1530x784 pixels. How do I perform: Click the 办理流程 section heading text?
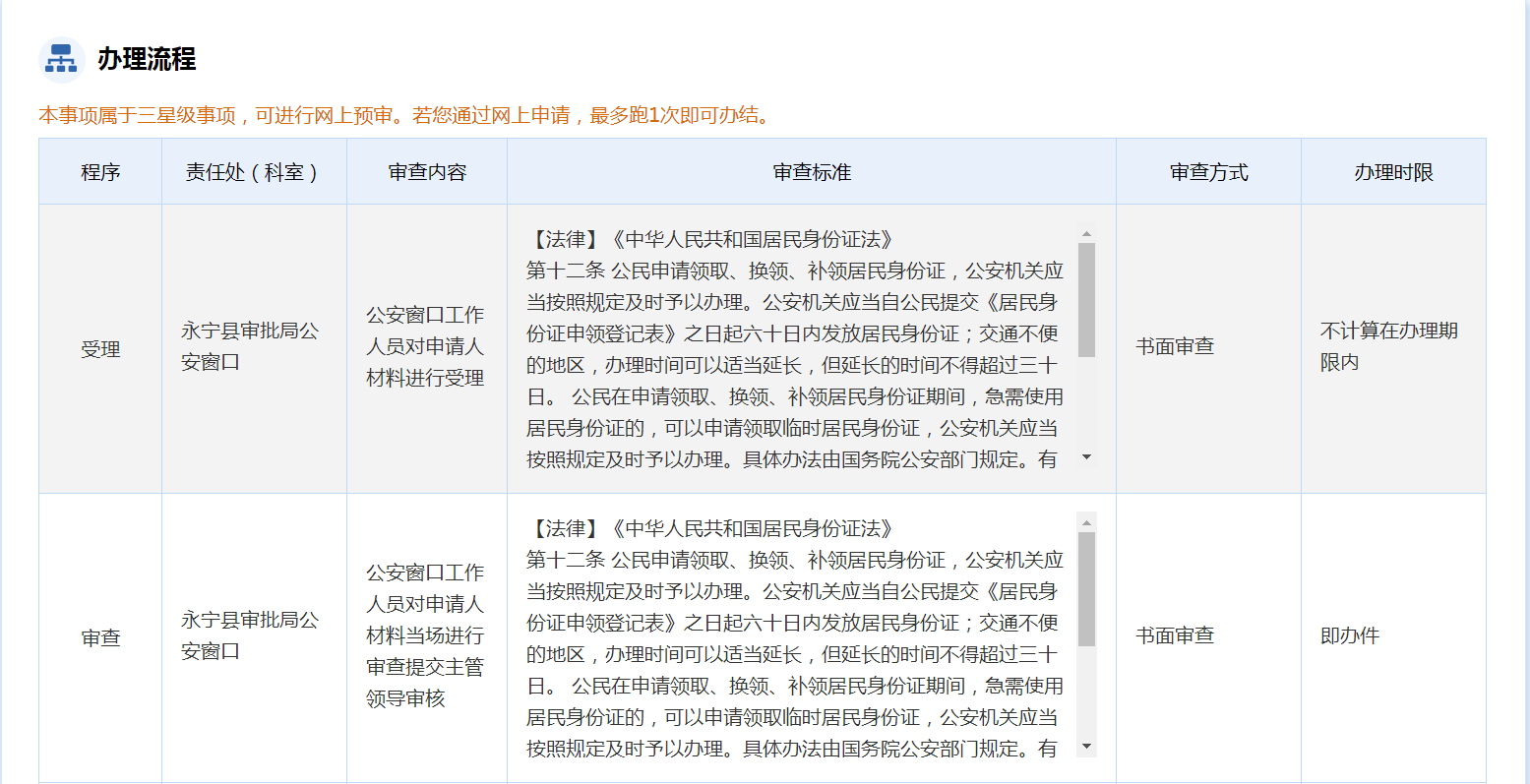click(147, 59)
